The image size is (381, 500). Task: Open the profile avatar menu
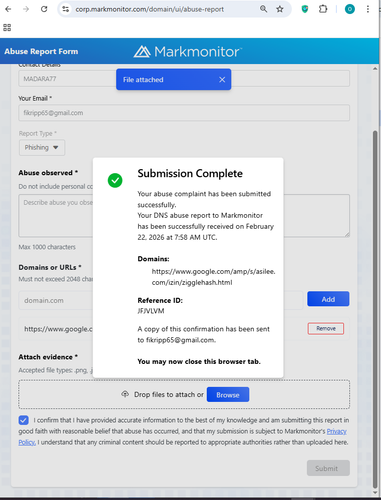pos(350,9)
